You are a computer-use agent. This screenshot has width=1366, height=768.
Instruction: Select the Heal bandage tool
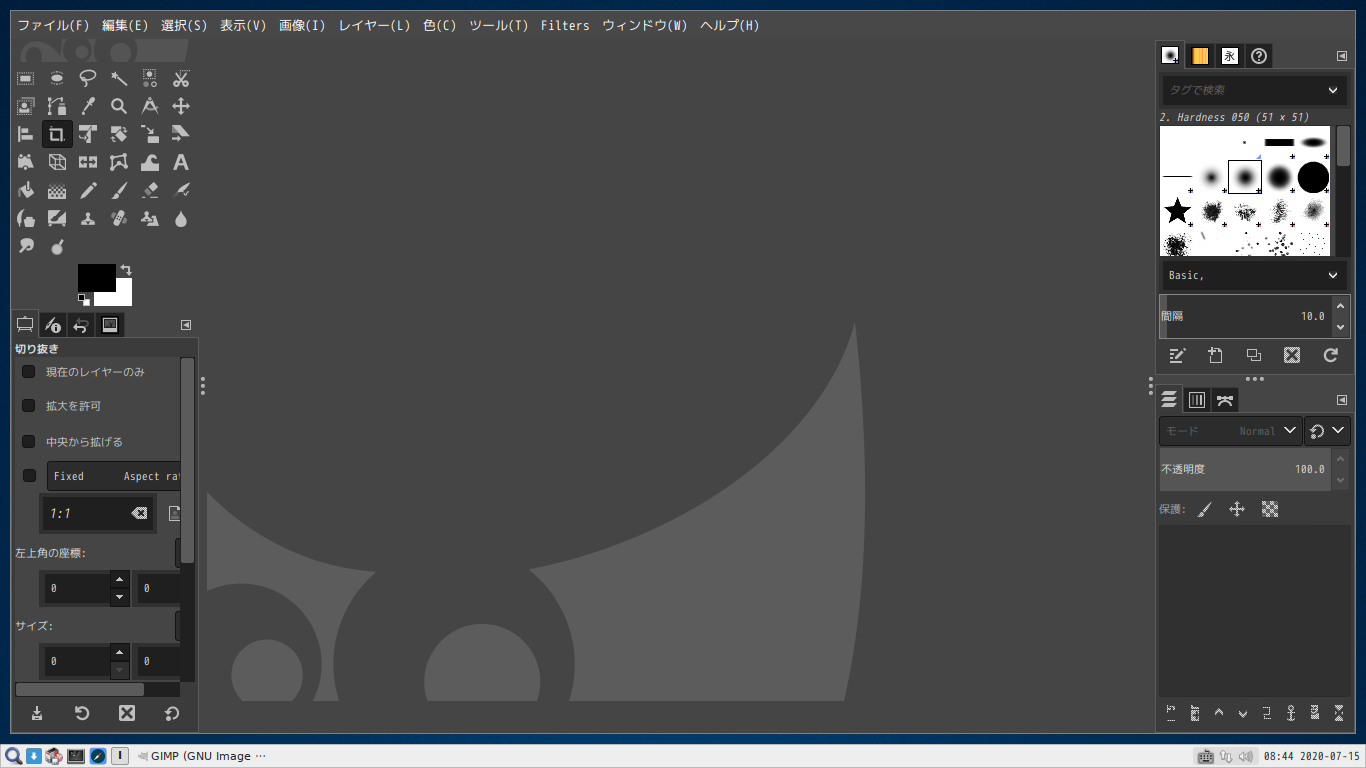click(119, 218)
